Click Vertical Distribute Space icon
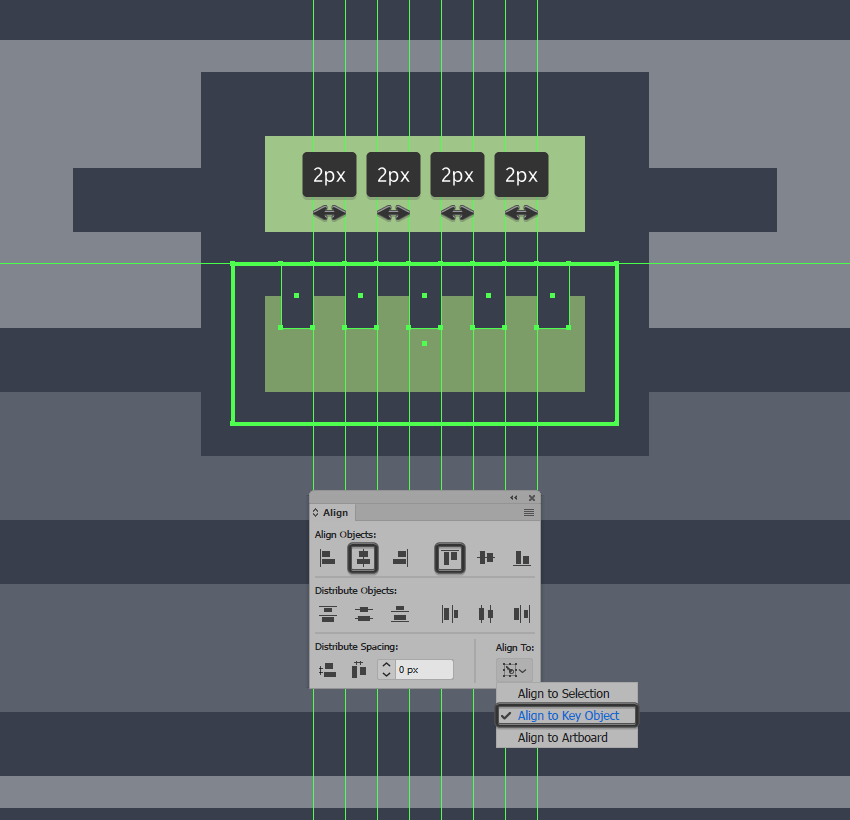The image size is (850, 820). coord(327,670)
